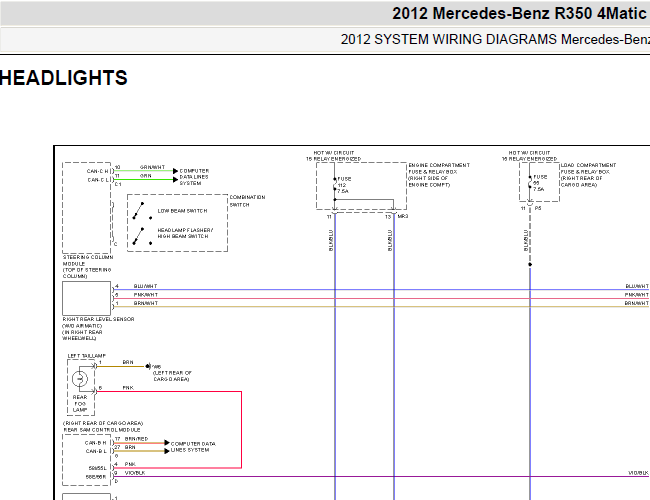Click the 'BLU/WHT' label at the right edge
This screenshot has height=500, width=650.
[x=637, y=286]
